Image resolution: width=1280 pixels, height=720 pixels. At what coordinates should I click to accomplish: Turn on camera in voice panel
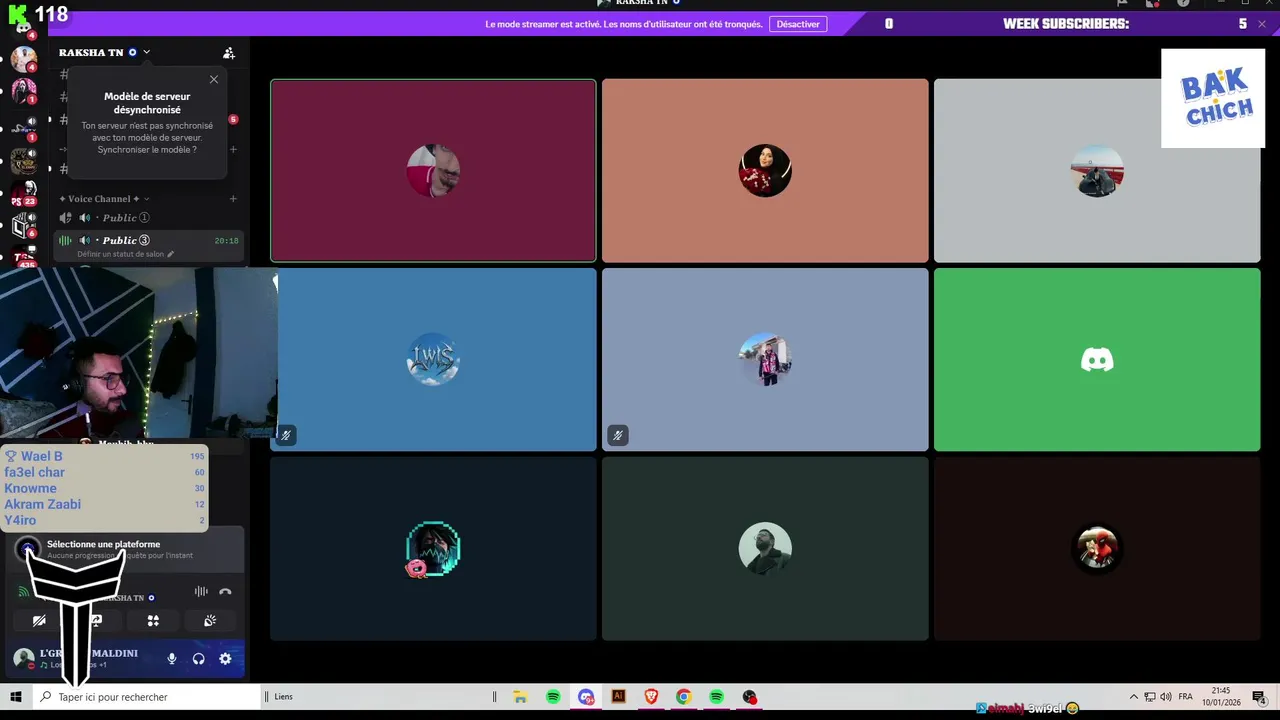[x=39, y=621]
